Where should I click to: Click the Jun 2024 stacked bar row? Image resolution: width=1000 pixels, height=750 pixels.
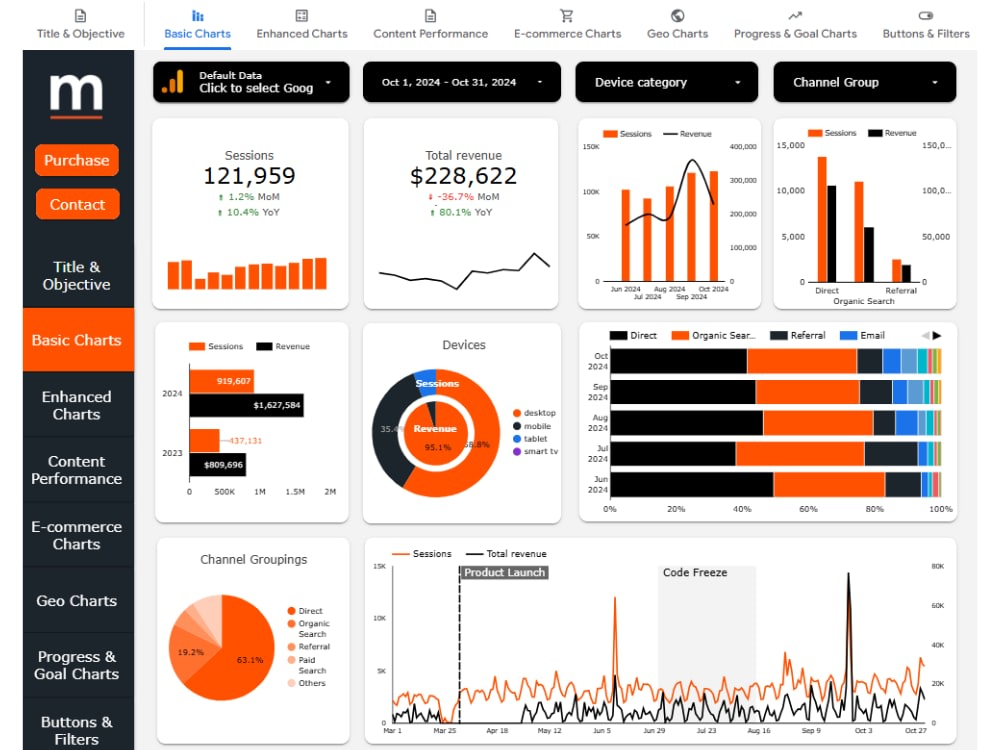click(776, 485)
